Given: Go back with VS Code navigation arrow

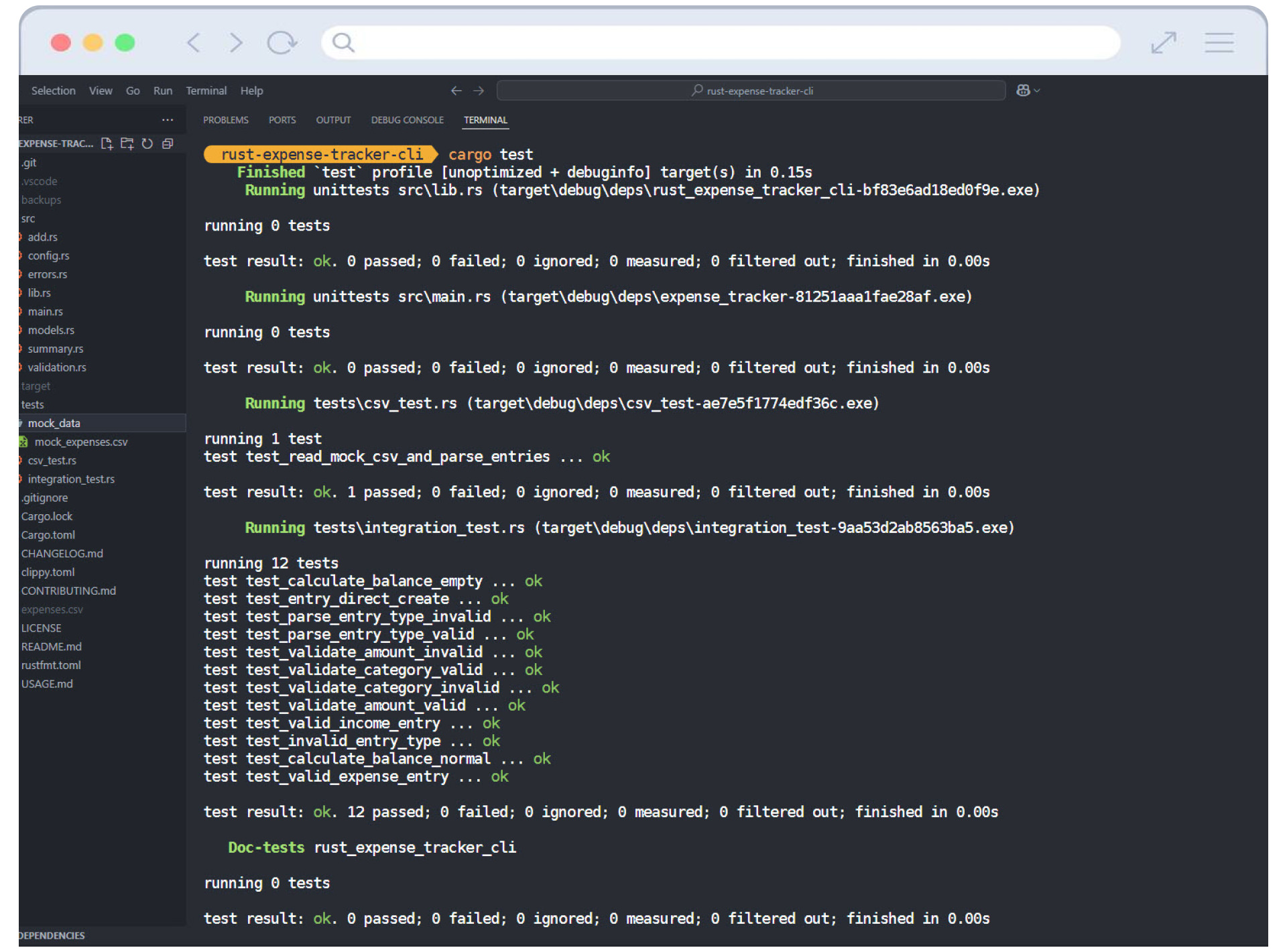Looking at the screenshot, I should click(x=456, y=91).
